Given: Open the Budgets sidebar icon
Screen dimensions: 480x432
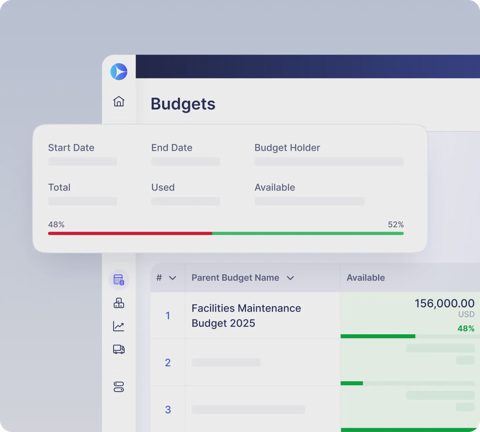Looking at the screenshot, I should pos(119,279).
